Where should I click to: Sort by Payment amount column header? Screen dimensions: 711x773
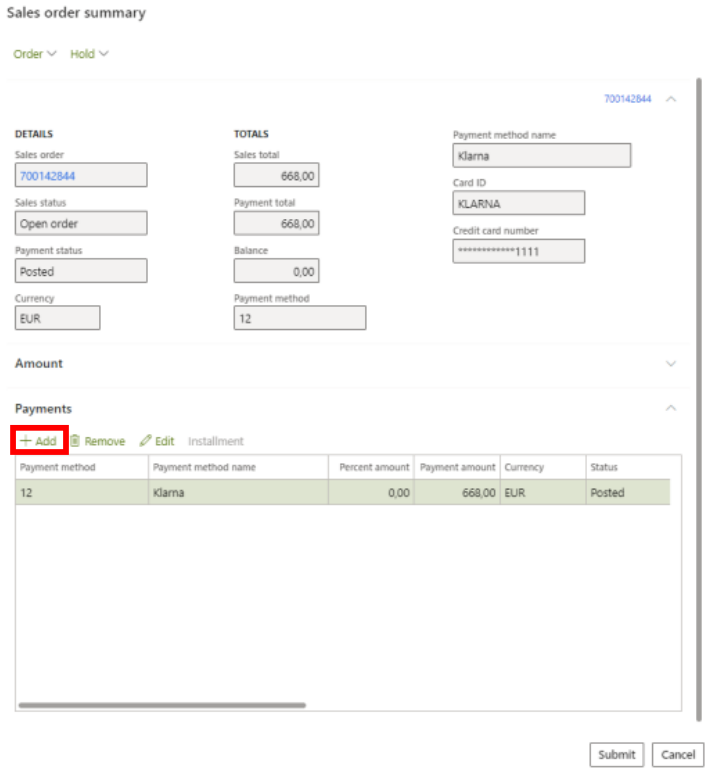457,467
